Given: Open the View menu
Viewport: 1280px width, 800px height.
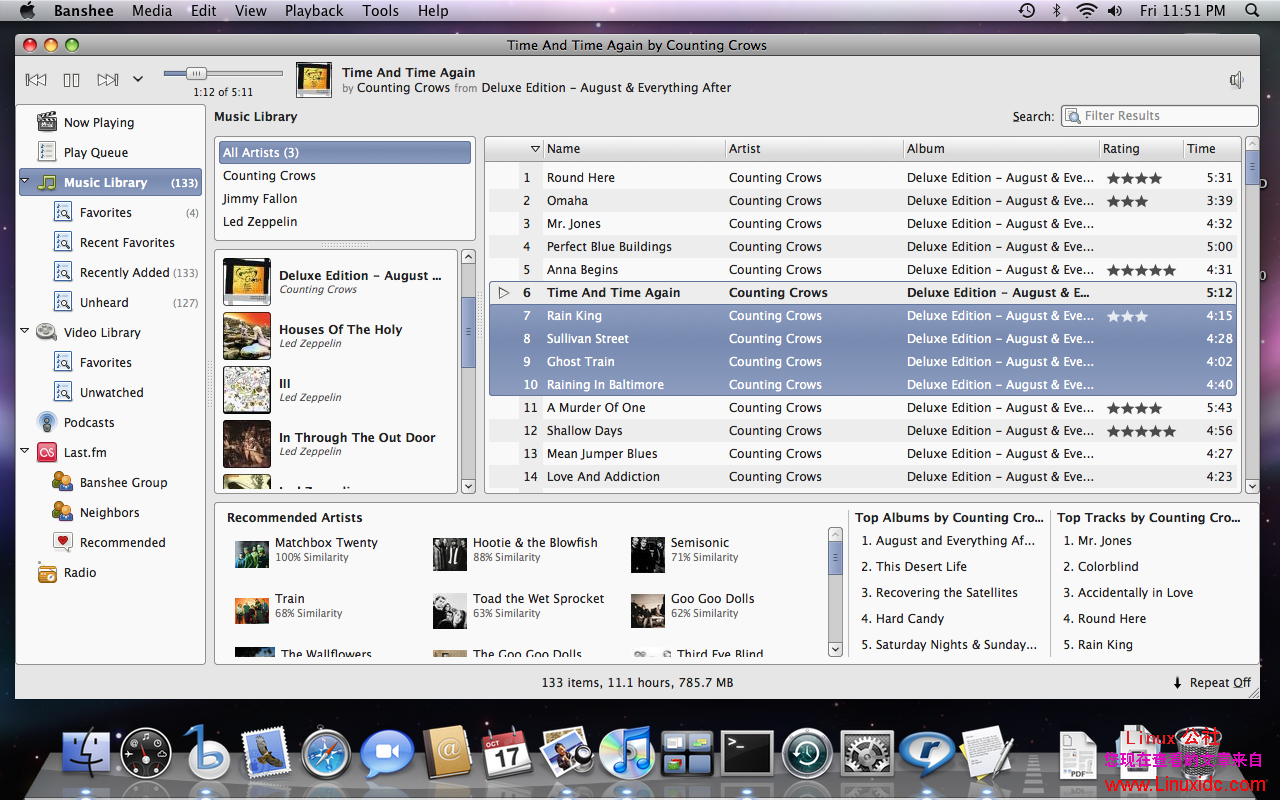Looking at the screenshot, I should [x=251, y=10].
